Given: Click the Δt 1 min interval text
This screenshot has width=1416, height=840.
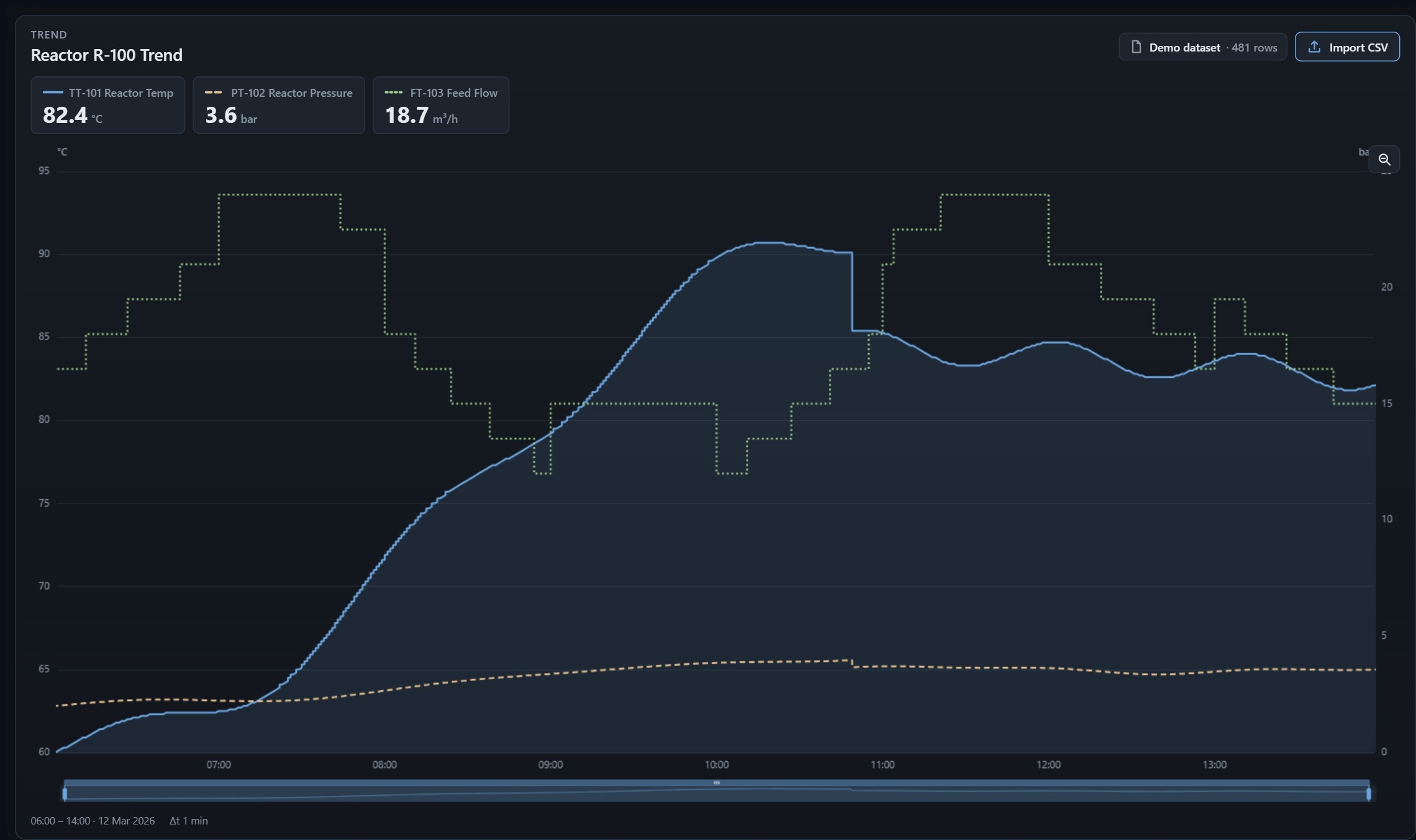Looking at the screenshot, I should pos(189,821).
